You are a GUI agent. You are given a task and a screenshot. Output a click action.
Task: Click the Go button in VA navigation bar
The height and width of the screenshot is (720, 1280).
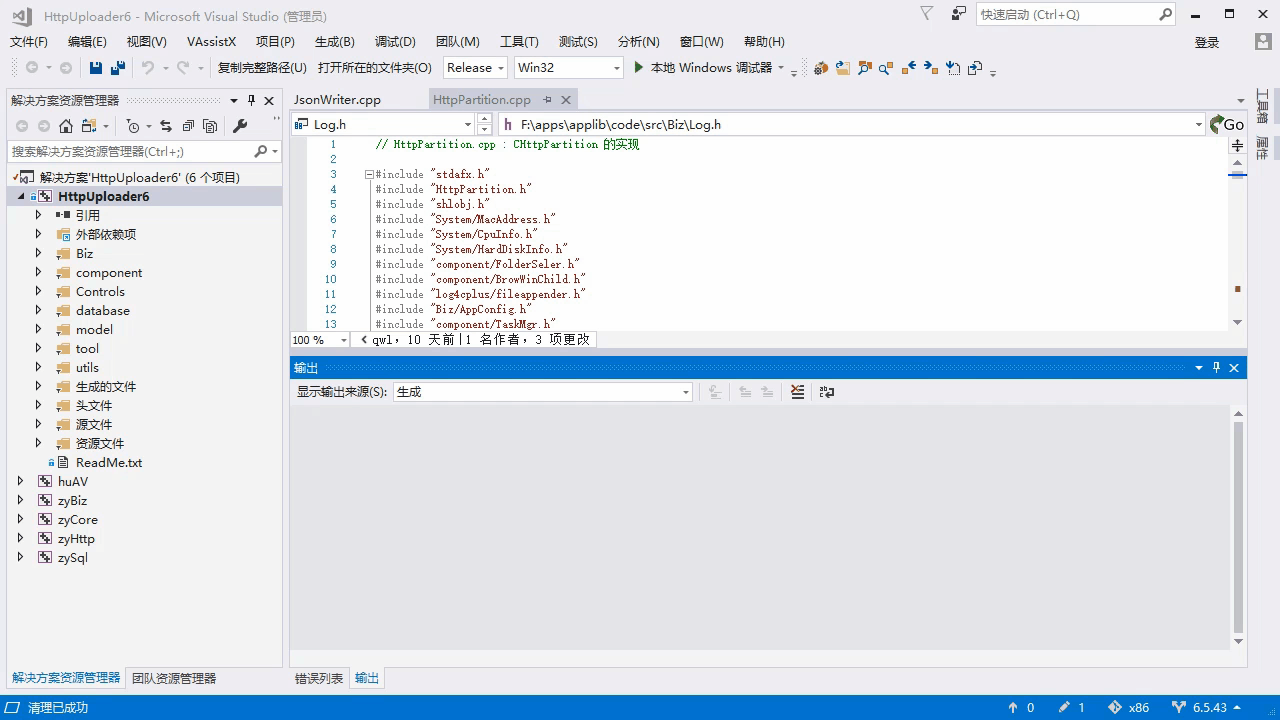point(1226,124)
